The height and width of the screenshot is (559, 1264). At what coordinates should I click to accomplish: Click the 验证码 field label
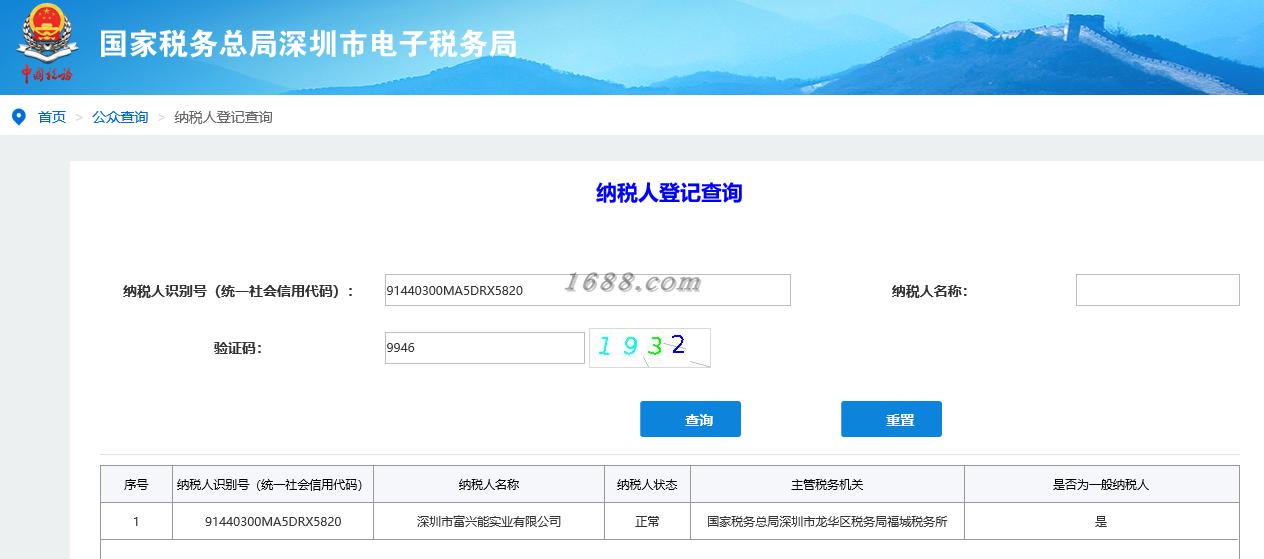click(238, 348)
